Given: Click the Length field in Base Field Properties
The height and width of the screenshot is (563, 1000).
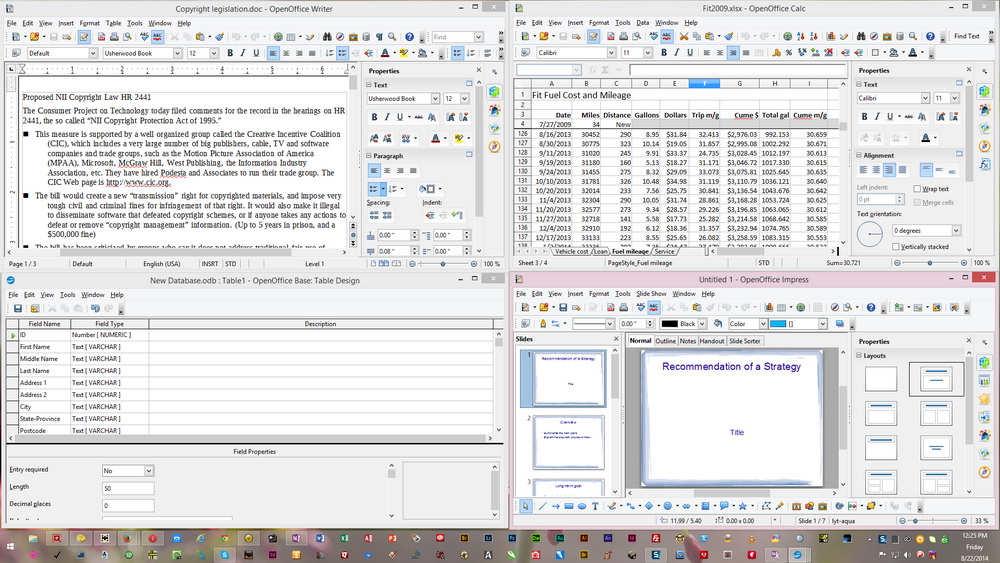Looking at the screenshot, I should click(x=128, y=488).
